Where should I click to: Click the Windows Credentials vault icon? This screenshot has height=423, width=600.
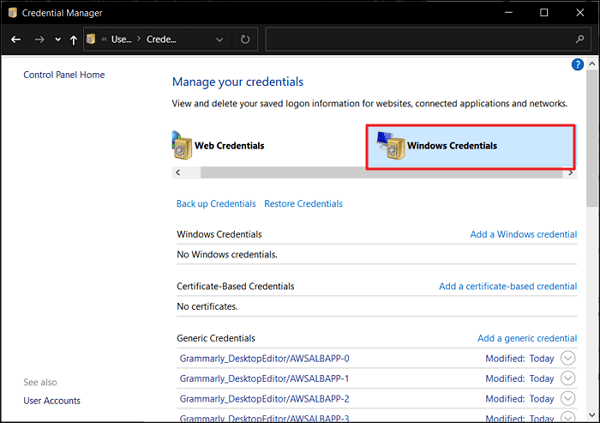click(391, 148)
